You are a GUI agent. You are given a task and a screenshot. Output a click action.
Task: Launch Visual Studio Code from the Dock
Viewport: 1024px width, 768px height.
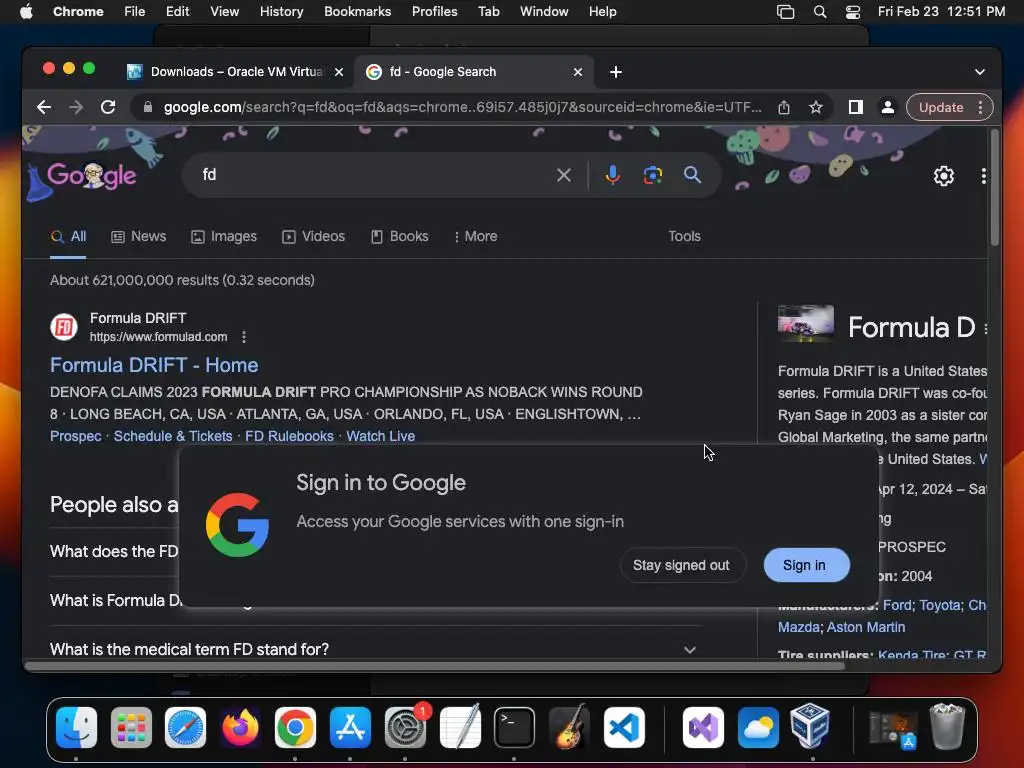(624, 727)
